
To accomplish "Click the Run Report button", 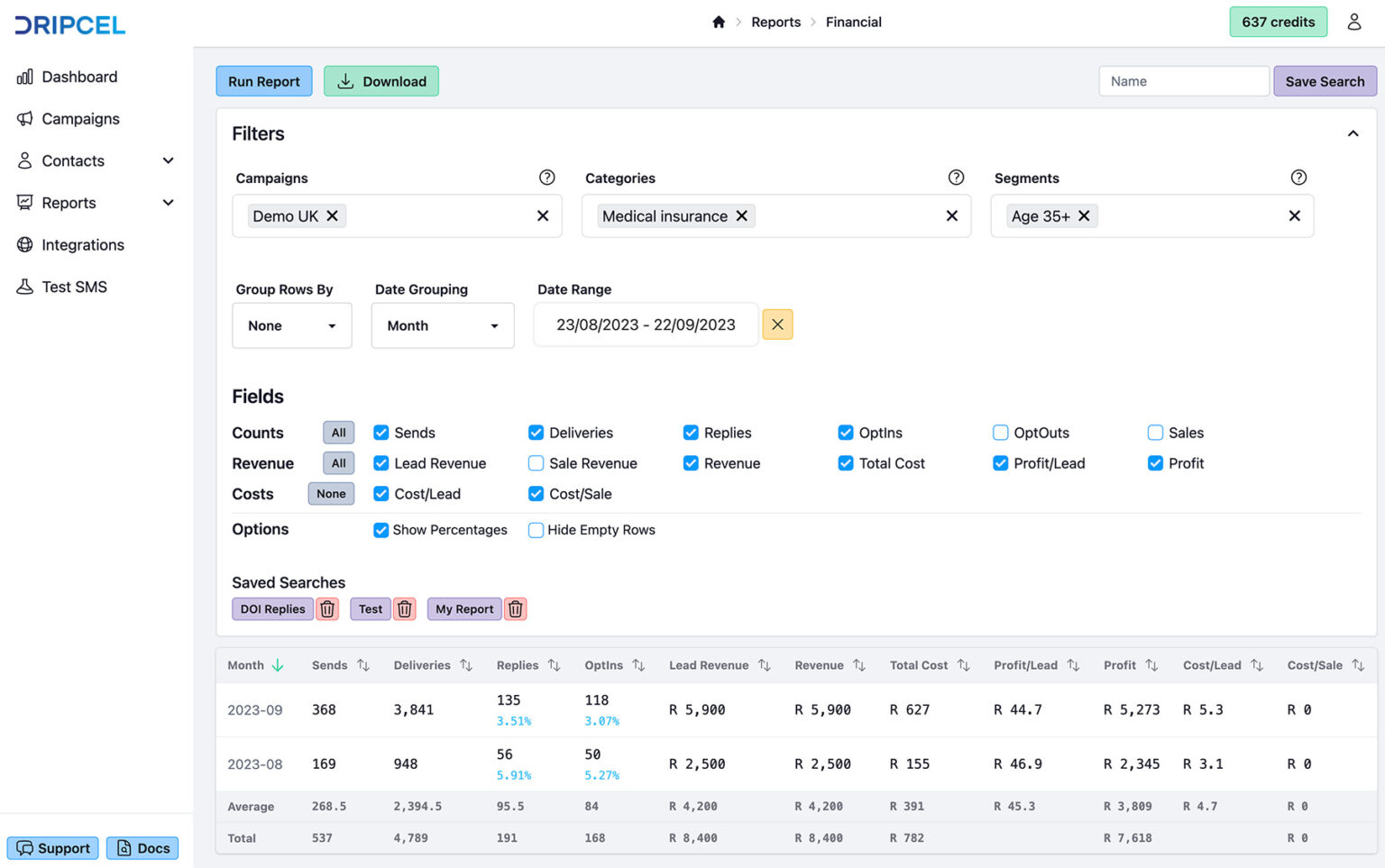I will [x=263, y=81].
